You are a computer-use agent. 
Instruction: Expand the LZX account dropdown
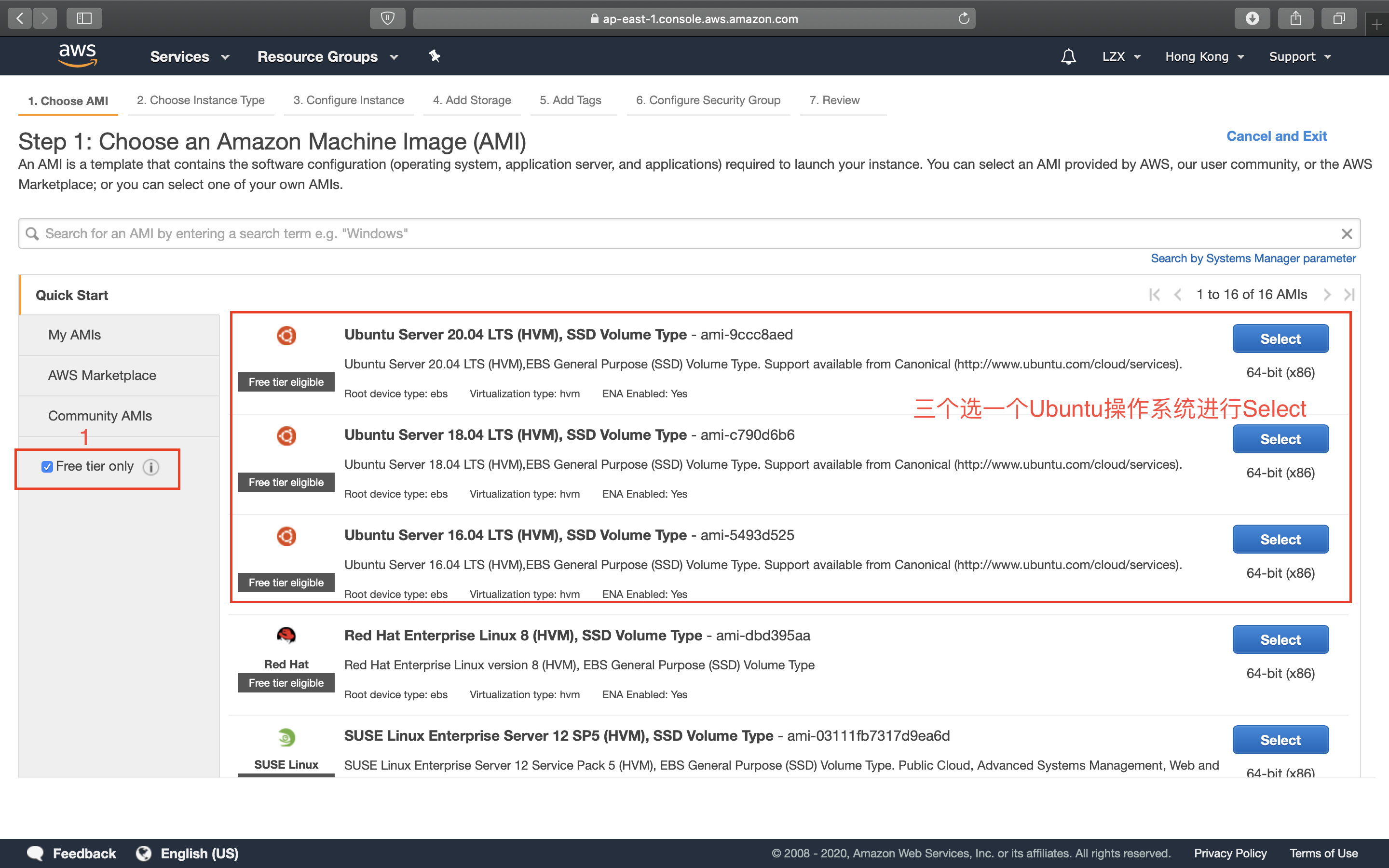pos(1120,56)
